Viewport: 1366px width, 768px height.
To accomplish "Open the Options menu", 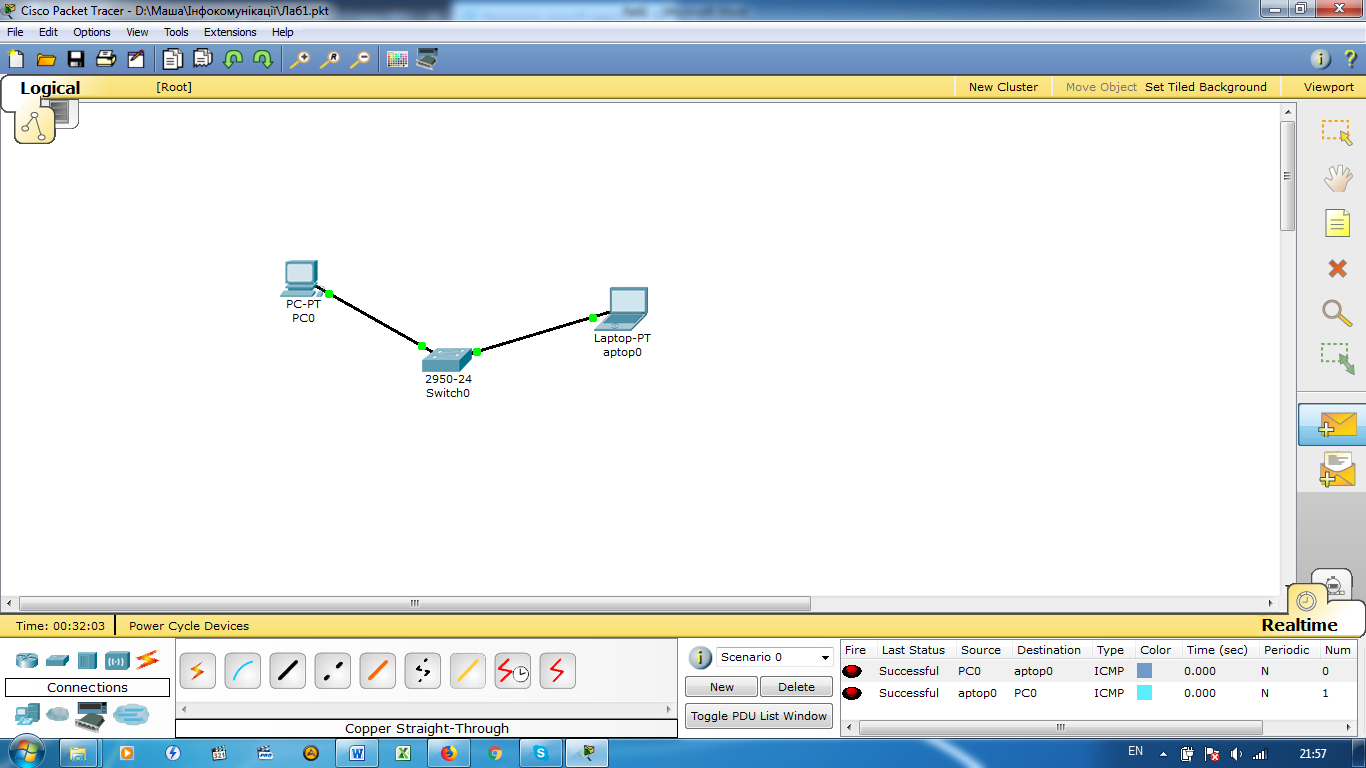I will tap(92, 32).
